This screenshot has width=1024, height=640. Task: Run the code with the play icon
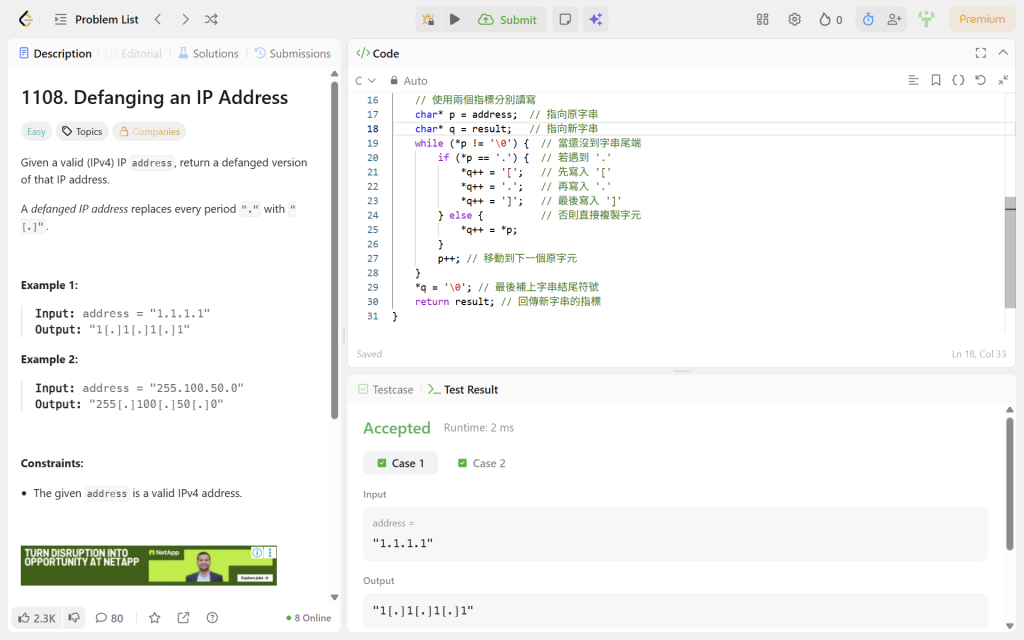(455, 20)
